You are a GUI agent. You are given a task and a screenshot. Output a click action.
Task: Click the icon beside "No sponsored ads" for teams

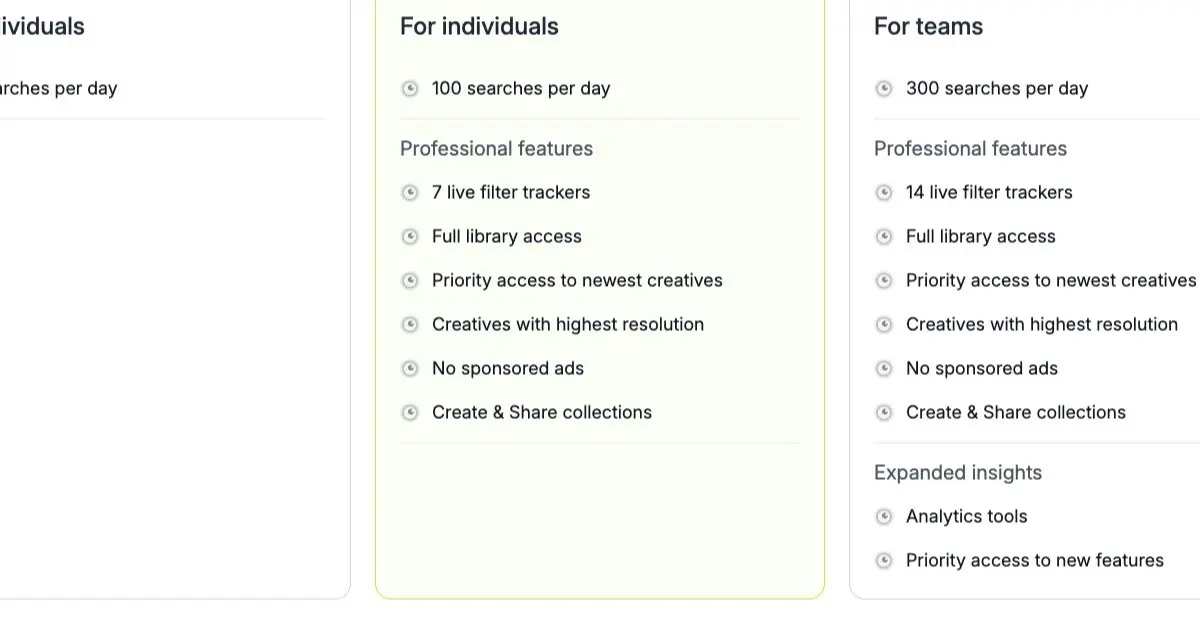pyautogui.click(x=884, y=368)
